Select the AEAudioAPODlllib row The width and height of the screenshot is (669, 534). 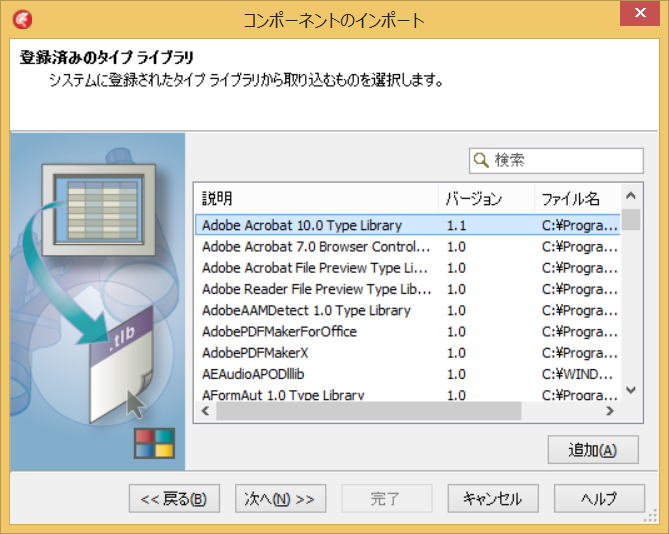[x=407, y=374]
